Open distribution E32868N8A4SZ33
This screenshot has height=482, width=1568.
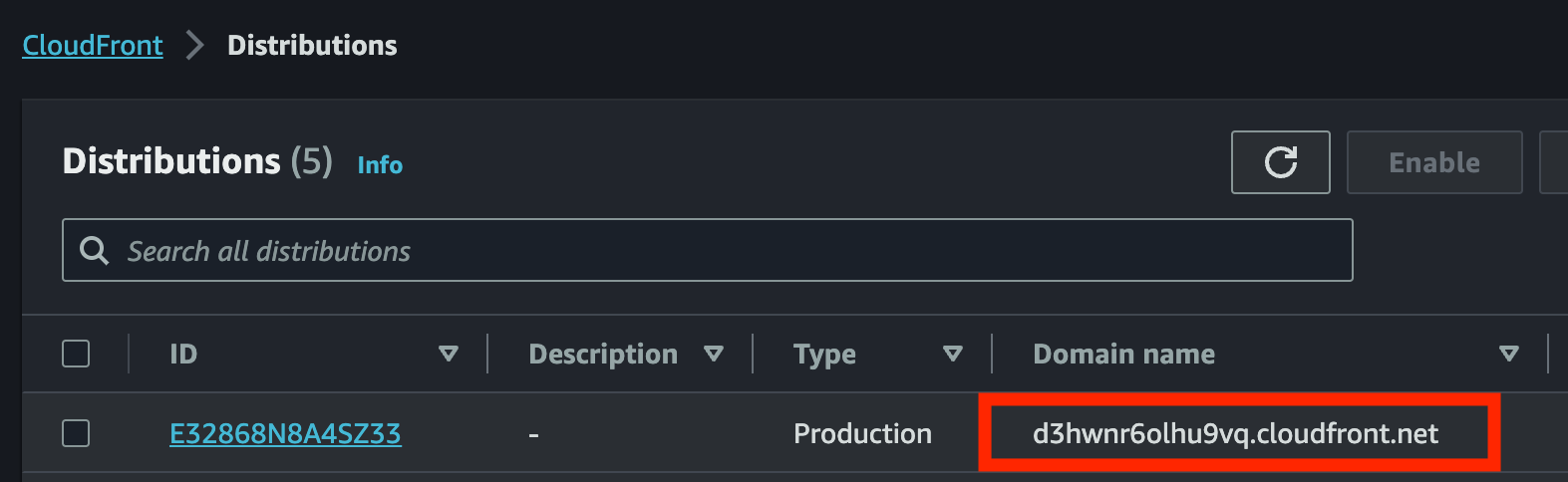pos(285,434)
